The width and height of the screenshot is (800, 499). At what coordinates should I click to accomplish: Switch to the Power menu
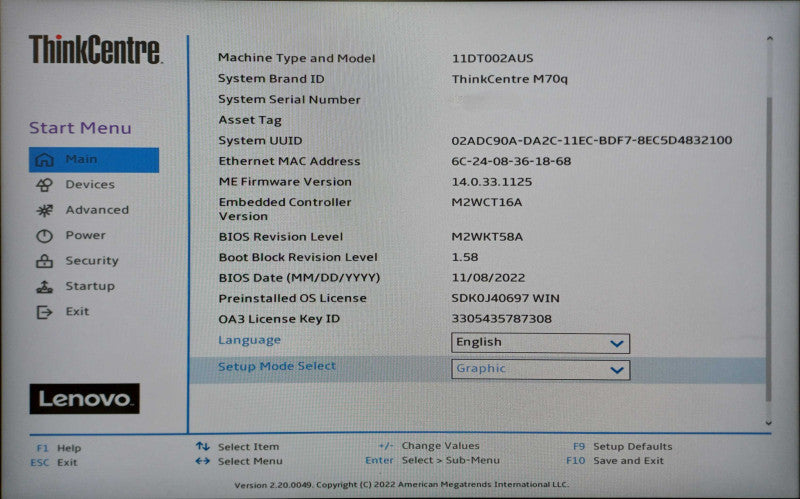[x=85, y=235]
